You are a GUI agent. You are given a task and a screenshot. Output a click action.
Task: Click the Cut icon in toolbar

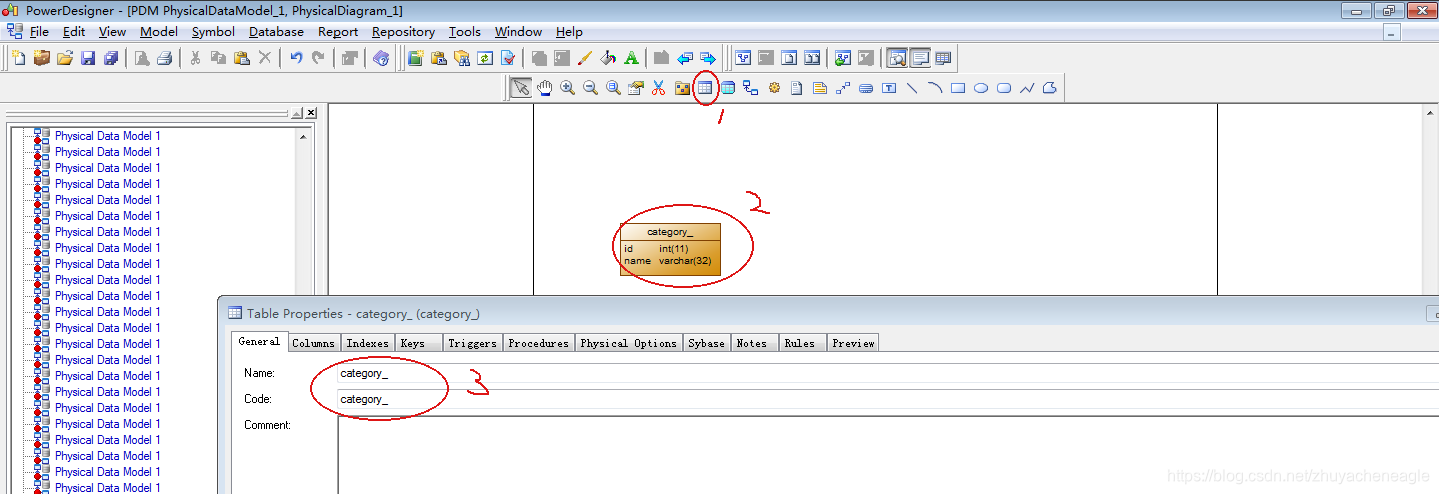(195, 58)
